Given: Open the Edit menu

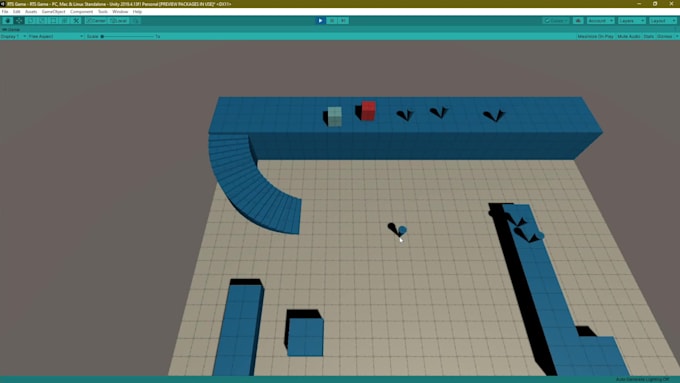Looking at the screenshot, I should coord(16,12).
